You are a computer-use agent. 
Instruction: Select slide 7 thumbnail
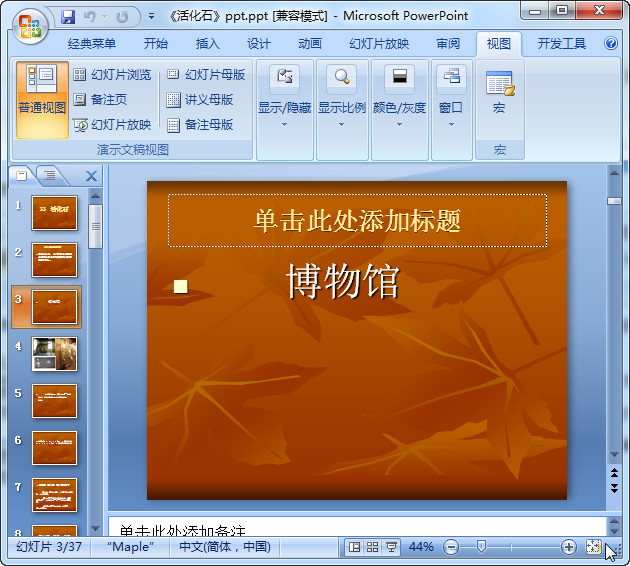[54, 495]
